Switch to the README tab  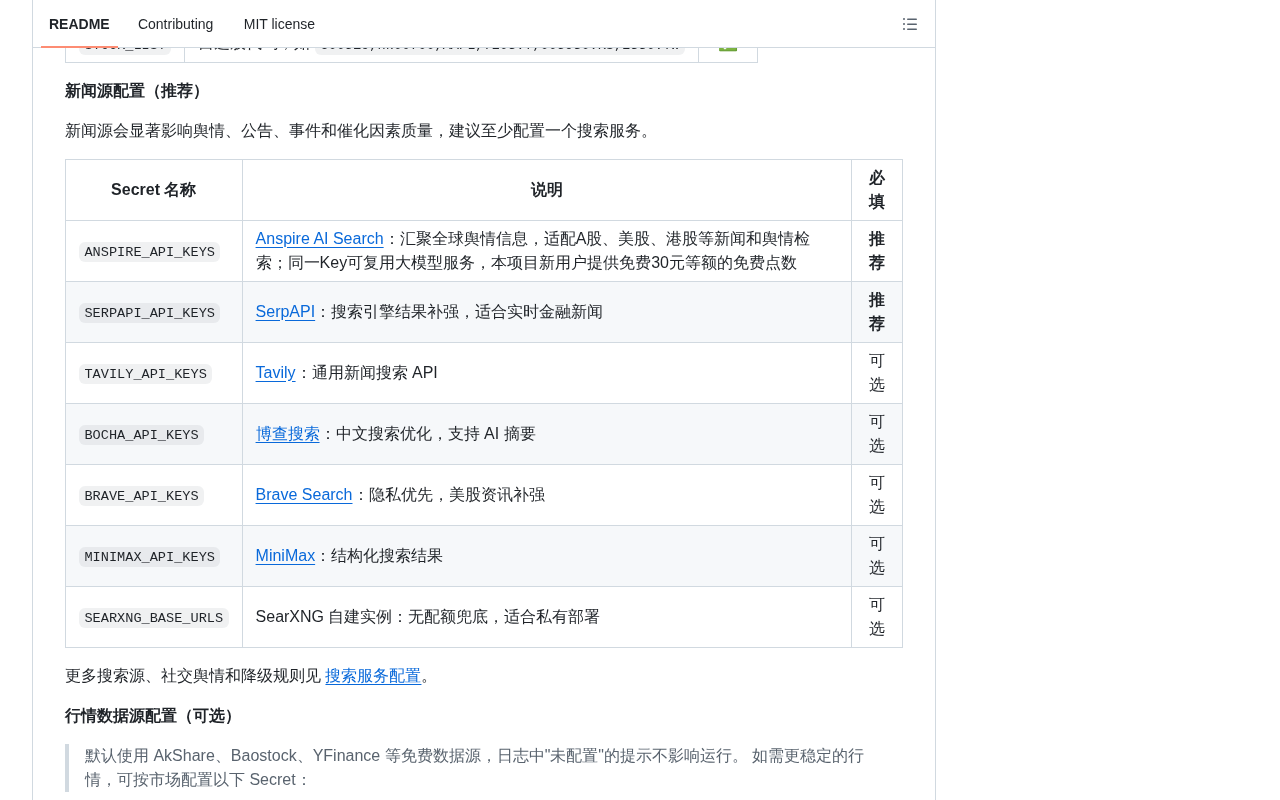79,24
